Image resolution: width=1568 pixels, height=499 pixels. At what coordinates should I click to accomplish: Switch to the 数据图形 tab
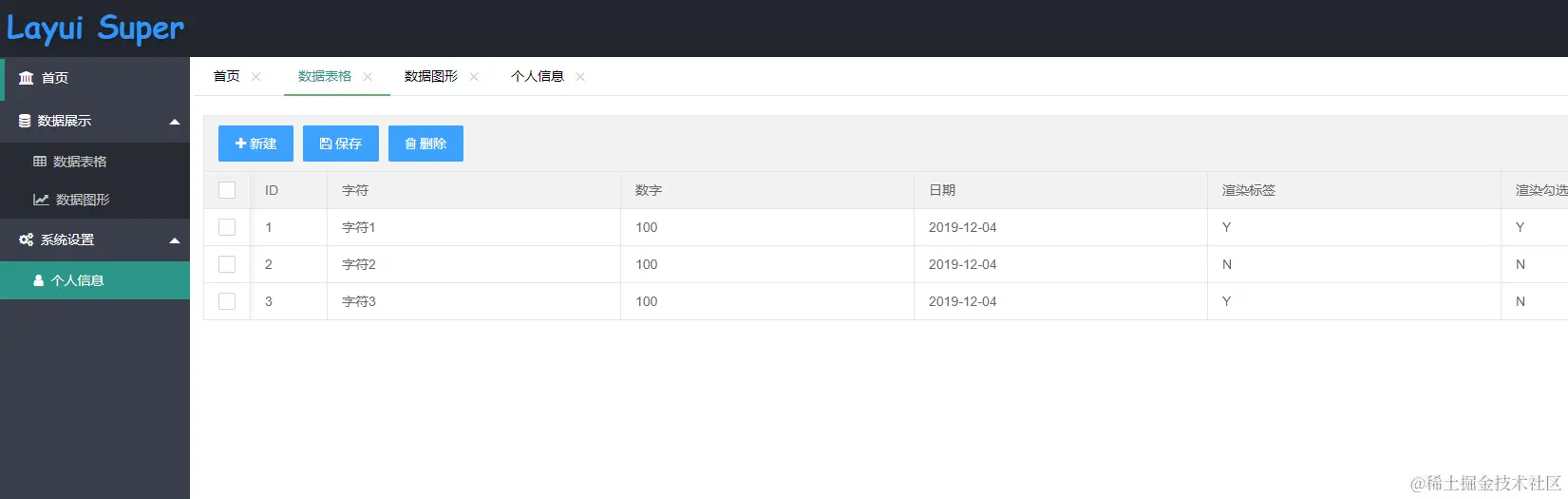pos(431,76)
